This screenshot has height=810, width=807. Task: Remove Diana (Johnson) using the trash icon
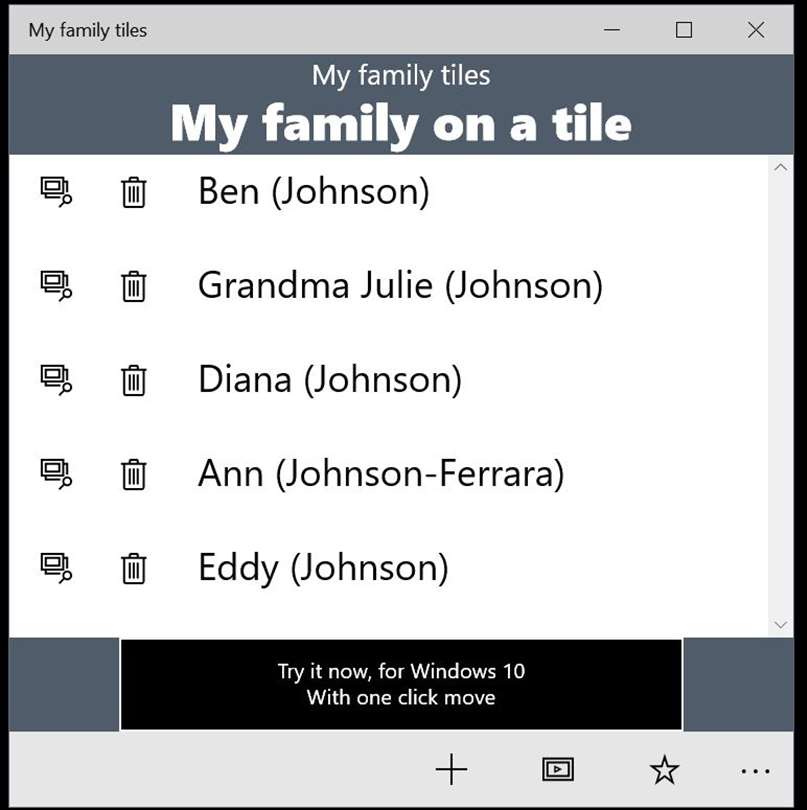tap(133, 380)
